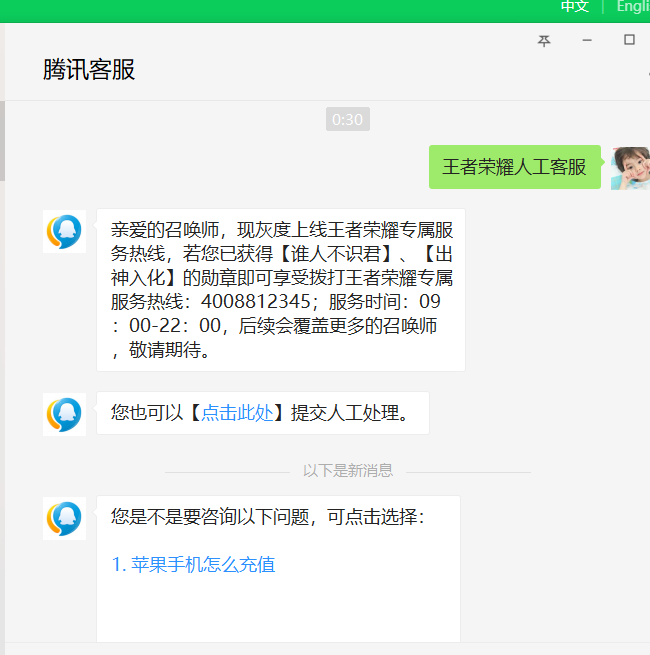Click the 0:30 timestamp label

(347, 120)
